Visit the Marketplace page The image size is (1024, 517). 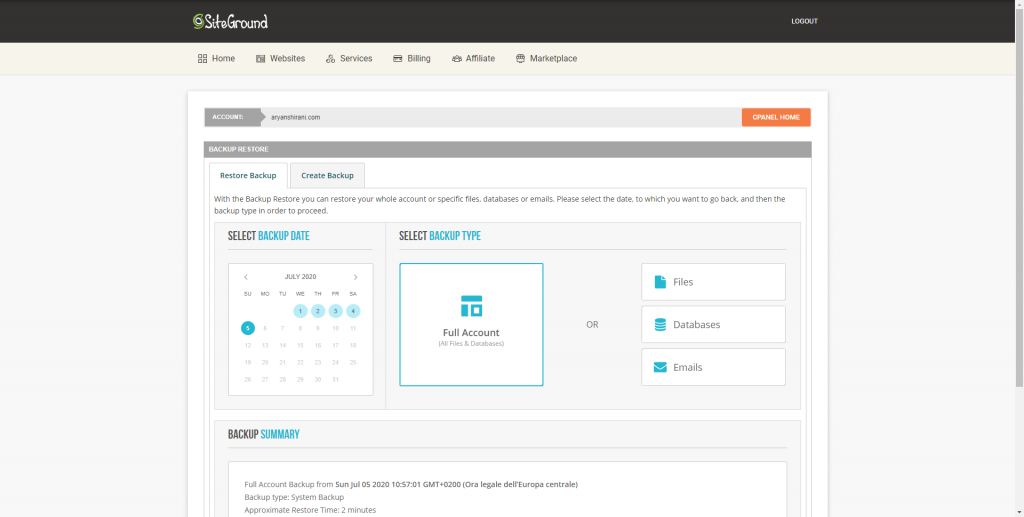coord(546,59)
